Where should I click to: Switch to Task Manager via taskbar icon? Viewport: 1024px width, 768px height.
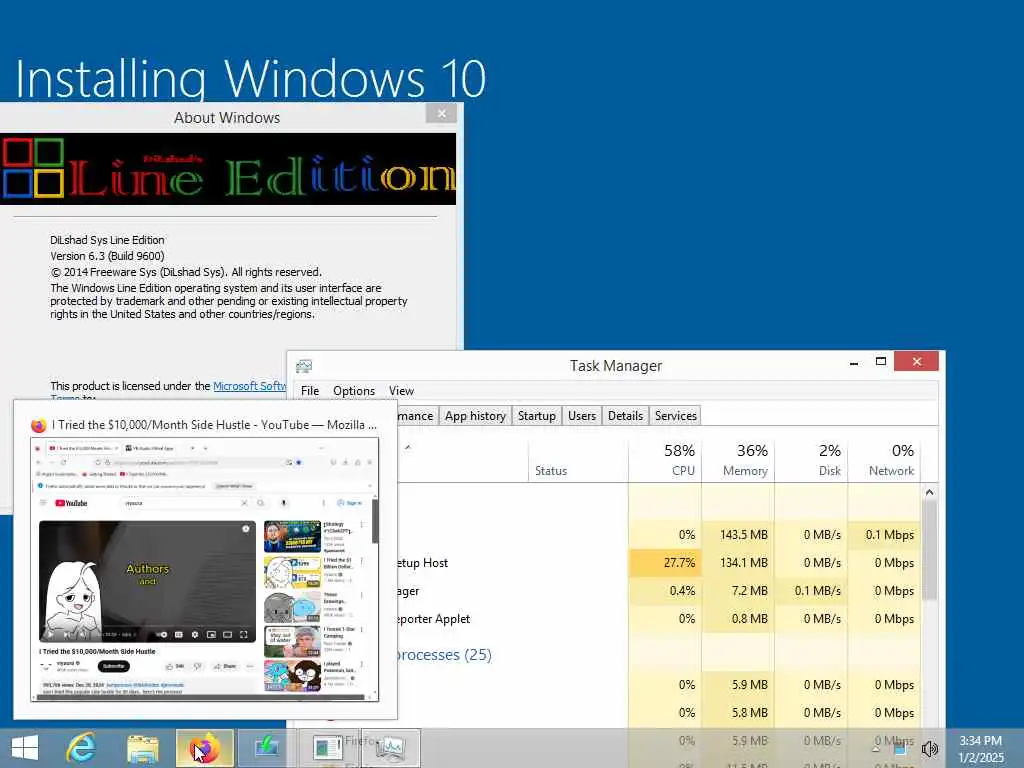click(x=391, y=748)
